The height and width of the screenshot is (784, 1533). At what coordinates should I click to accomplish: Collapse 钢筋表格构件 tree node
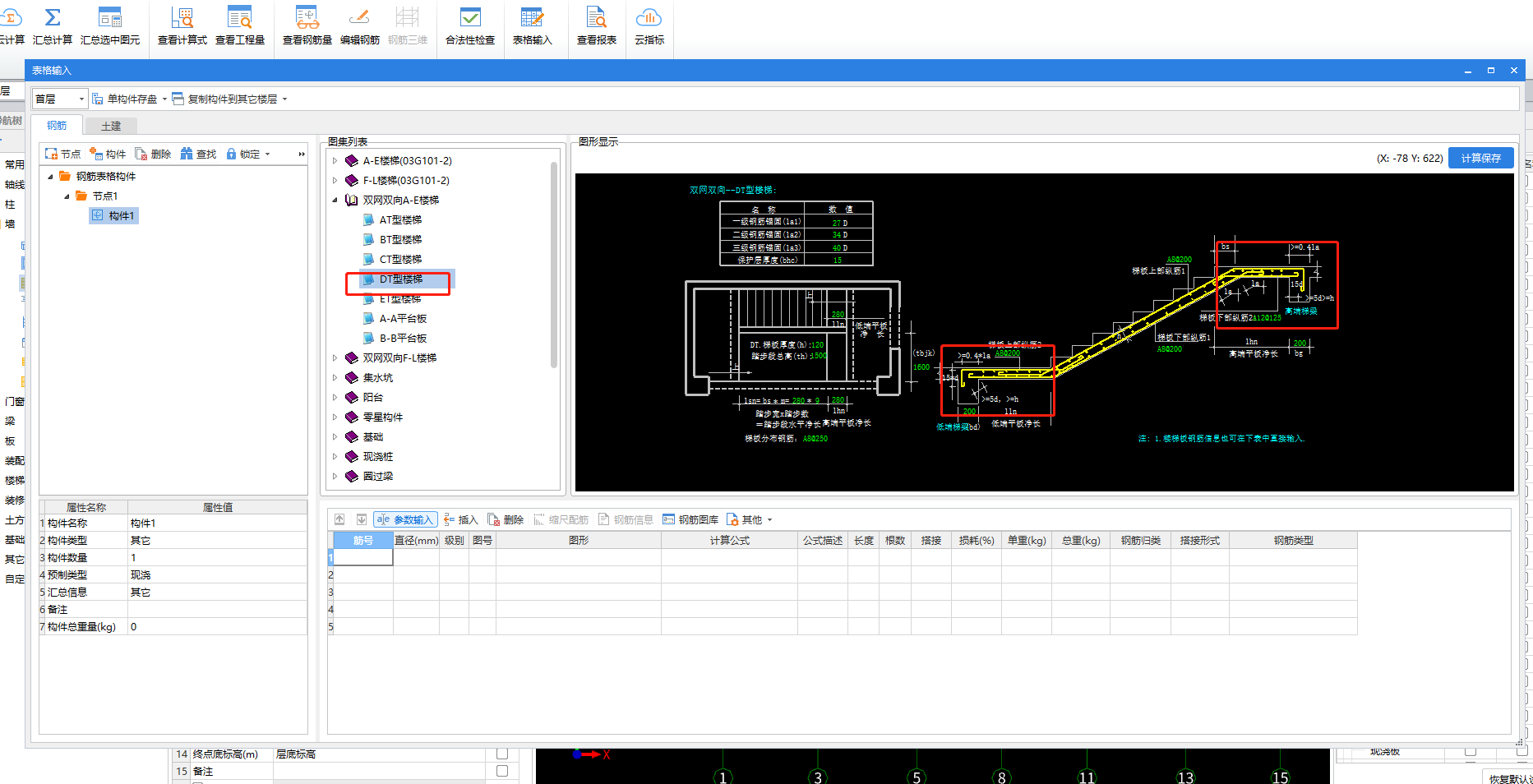pyautogui.click(x=50, y=176)
